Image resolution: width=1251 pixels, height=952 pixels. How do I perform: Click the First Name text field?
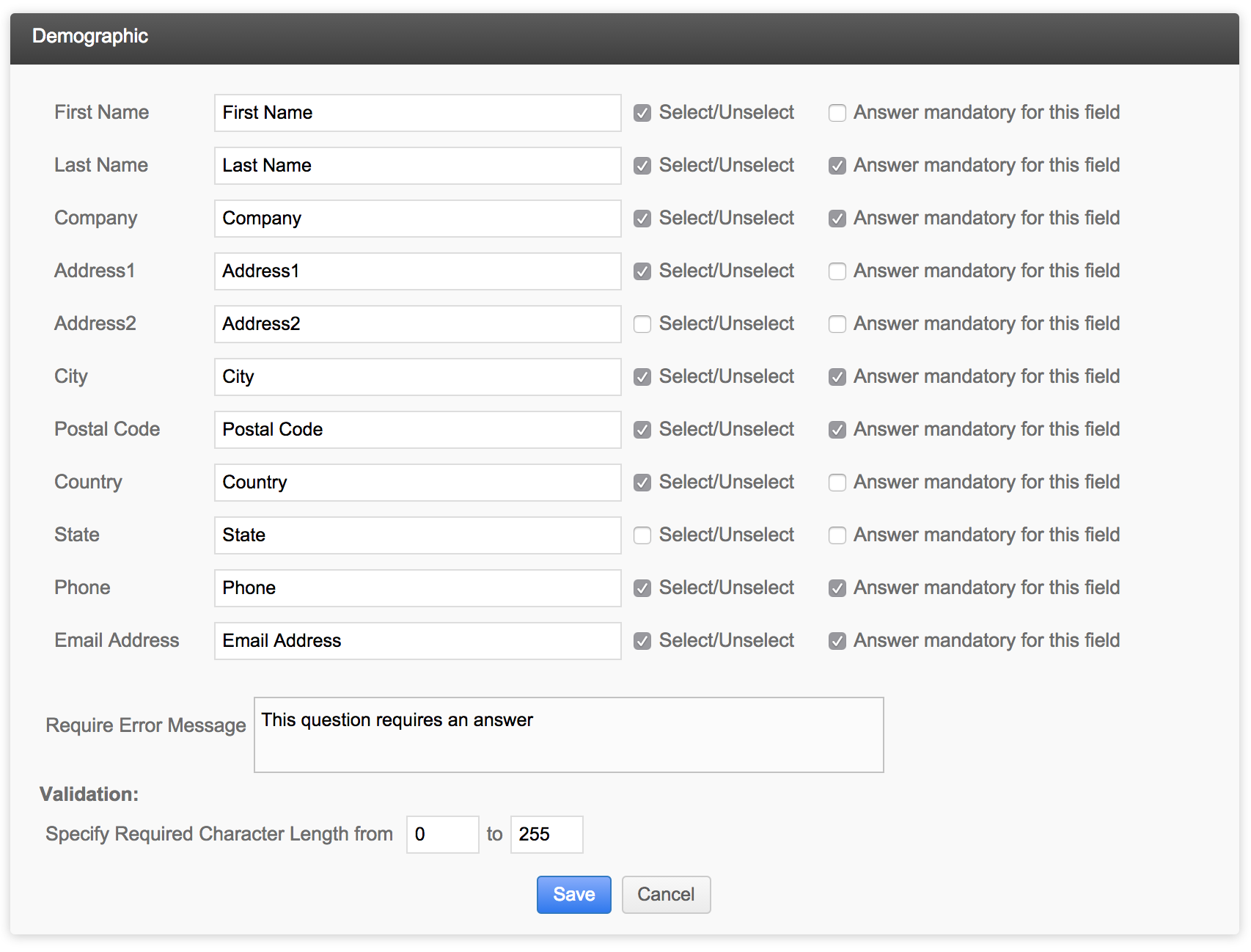(418, 113)
